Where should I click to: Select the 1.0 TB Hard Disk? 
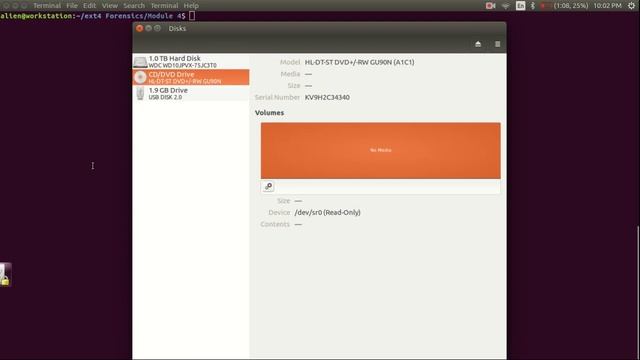point(191,62)
